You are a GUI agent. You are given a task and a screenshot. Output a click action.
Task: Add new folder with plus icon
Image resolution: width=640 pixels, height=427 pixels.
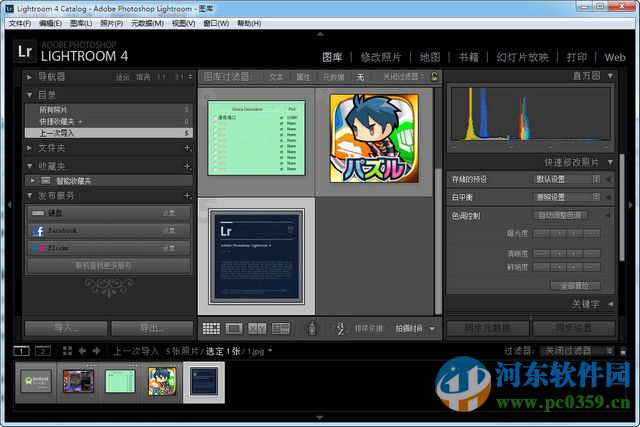pos(187,148)
